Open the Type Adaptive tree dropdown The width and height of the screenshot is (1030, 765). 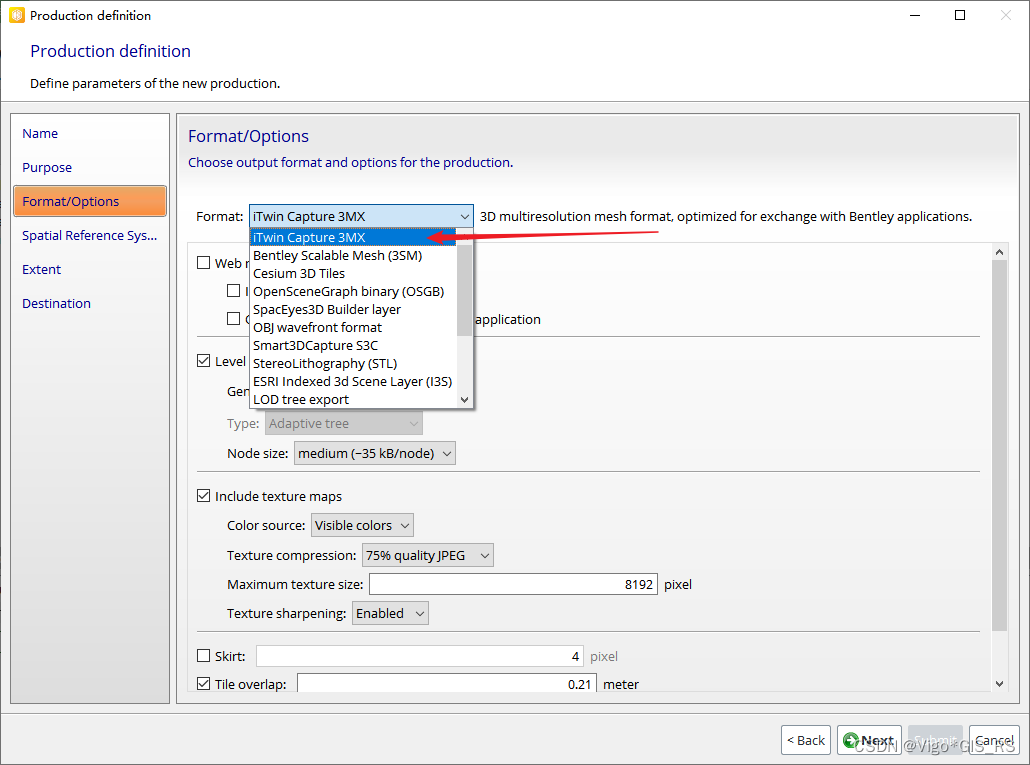pos(344,424)
